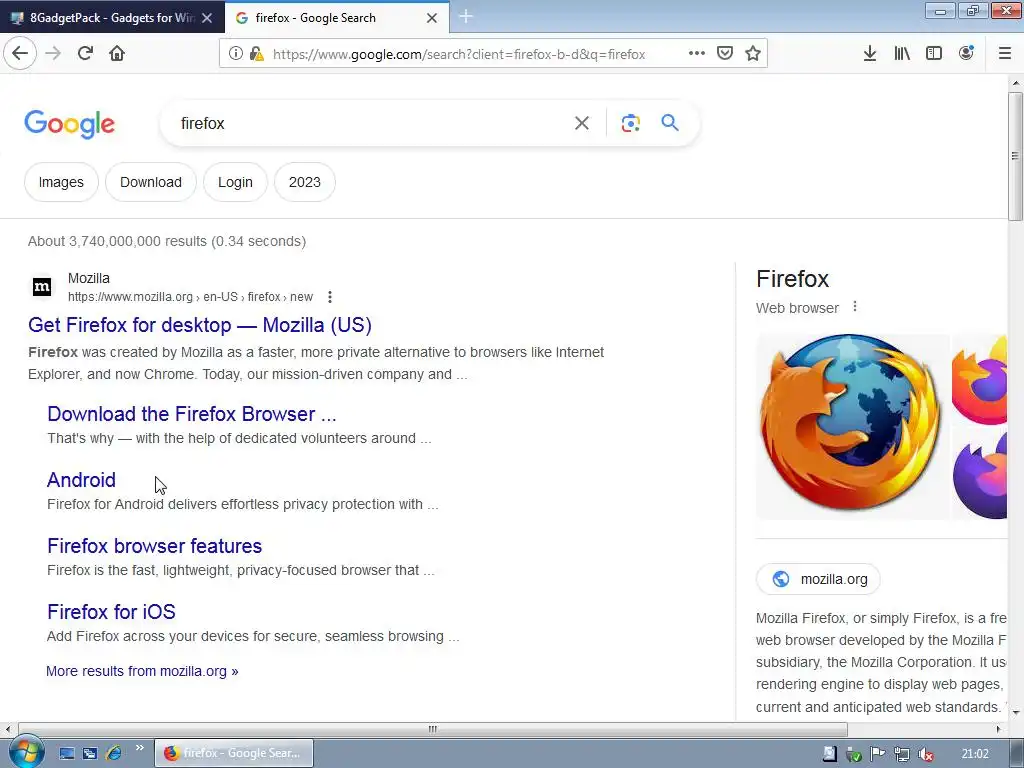1024x768 pixels.
Task: Open the Windows Start menu
Action: click(26, 752)
